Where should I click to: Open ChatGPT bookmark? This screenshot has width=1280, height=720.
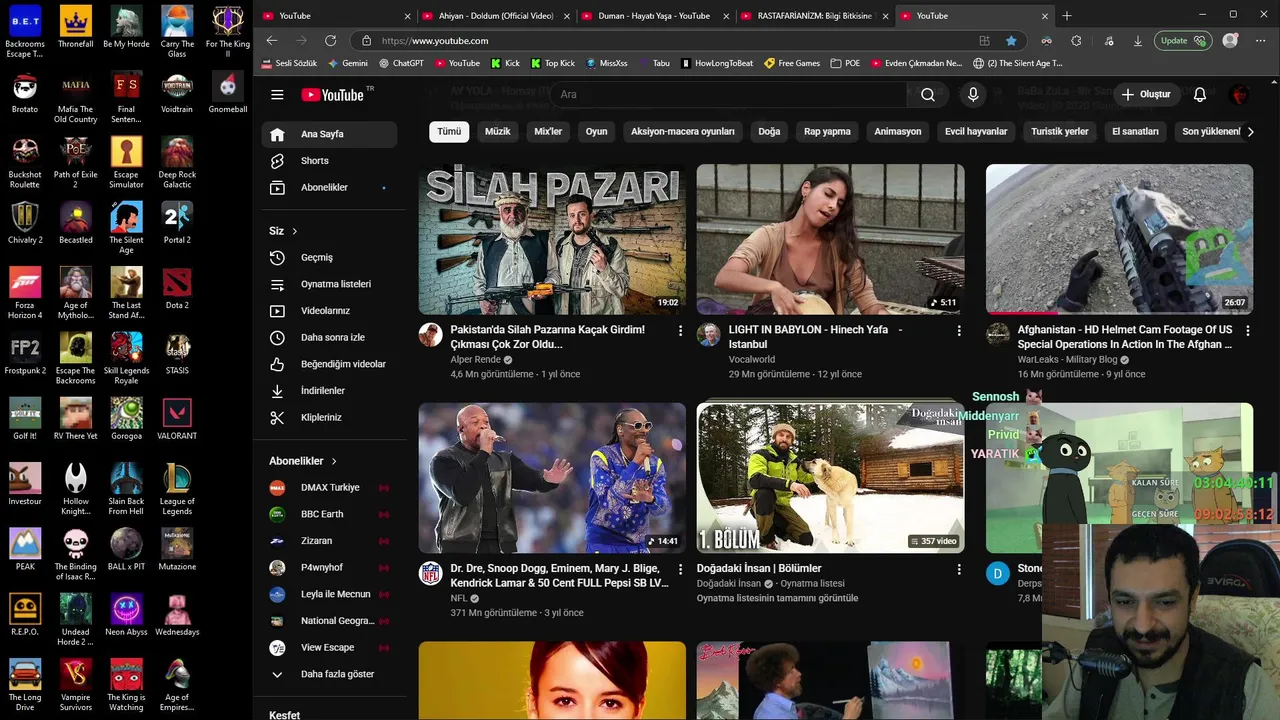(x=401, y=63)
